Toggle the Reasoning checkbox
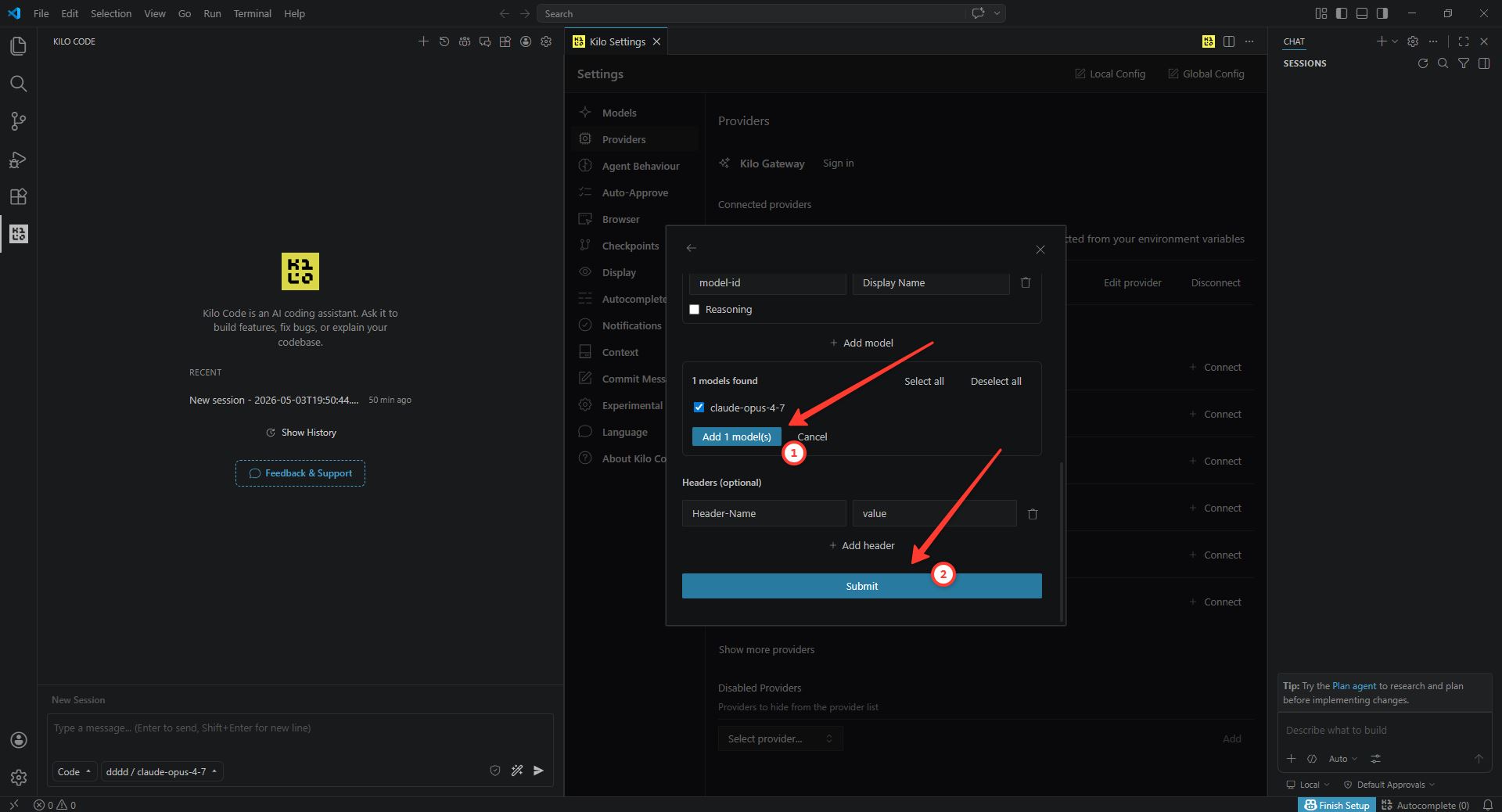The width and height of the screenshot is (1502, 812). (694, 310)
